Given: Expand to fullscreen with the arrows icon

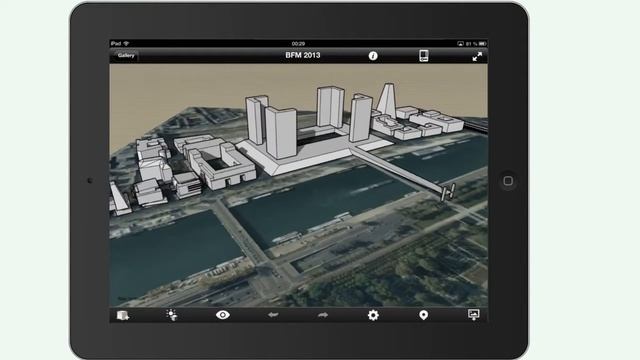Looking at the screenshot, I should (477, 56).
